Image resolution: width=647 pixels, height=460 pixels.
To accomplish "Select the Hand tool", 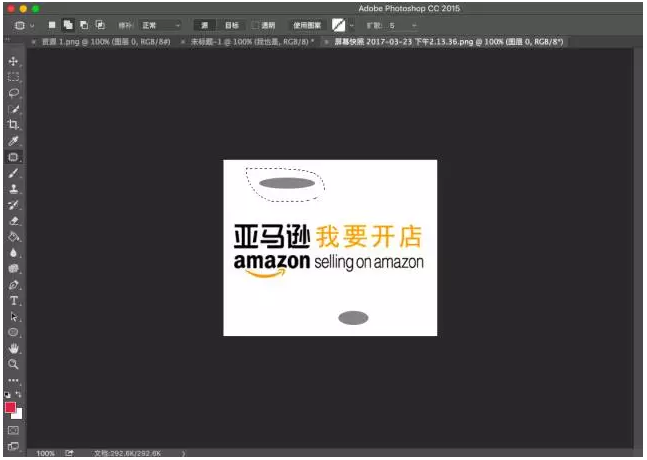I will [13, 348].
